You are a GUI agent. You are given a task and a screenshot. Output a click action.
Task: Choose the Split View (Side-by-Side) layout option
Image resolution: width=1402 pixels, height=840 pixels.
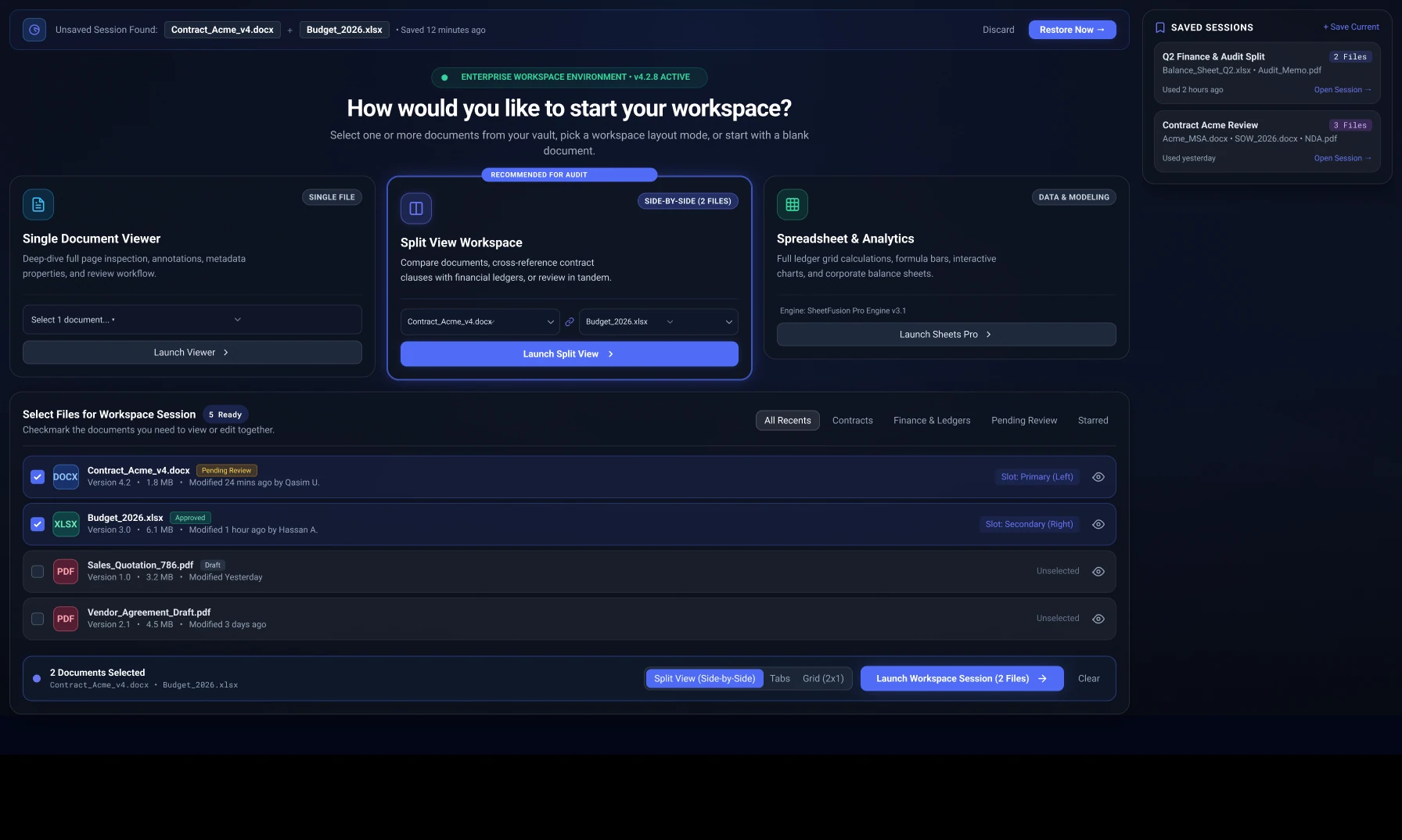(705, 679)
